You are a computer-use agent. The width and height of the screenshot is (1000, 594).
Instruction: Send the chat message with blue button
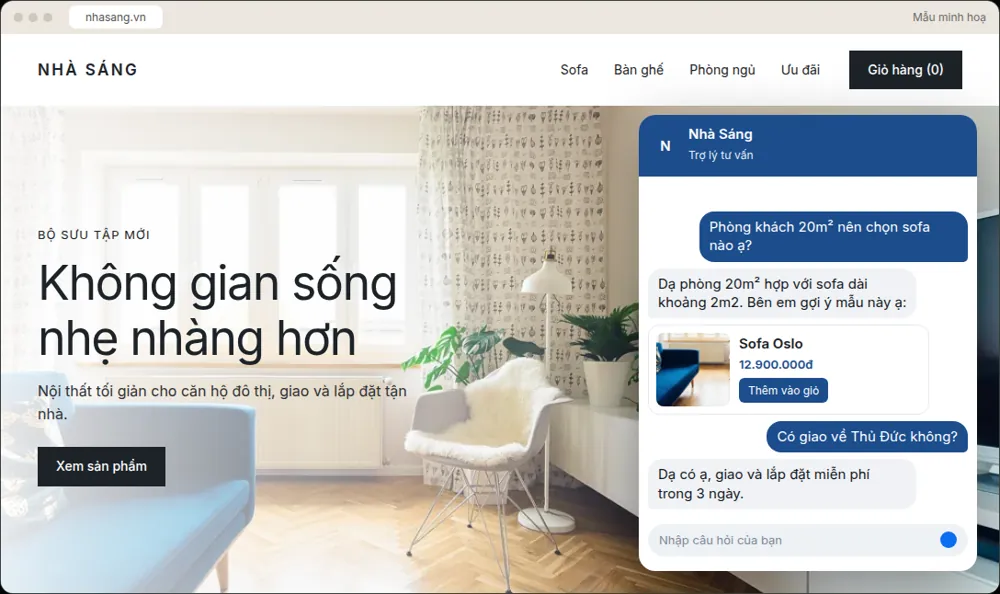click(x=948, y=540)
